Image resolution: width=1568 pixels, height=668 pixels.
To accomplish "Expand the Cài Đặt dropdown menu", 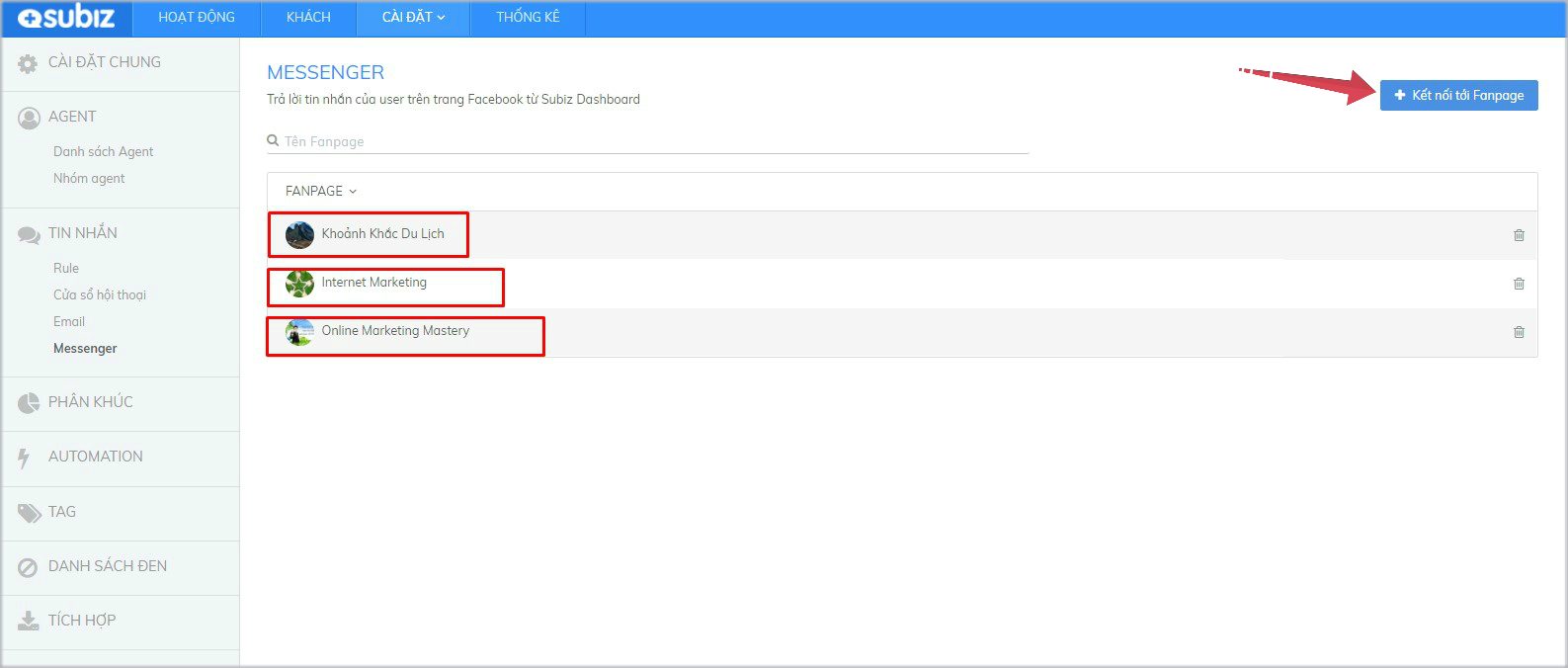I will [413, 17].
